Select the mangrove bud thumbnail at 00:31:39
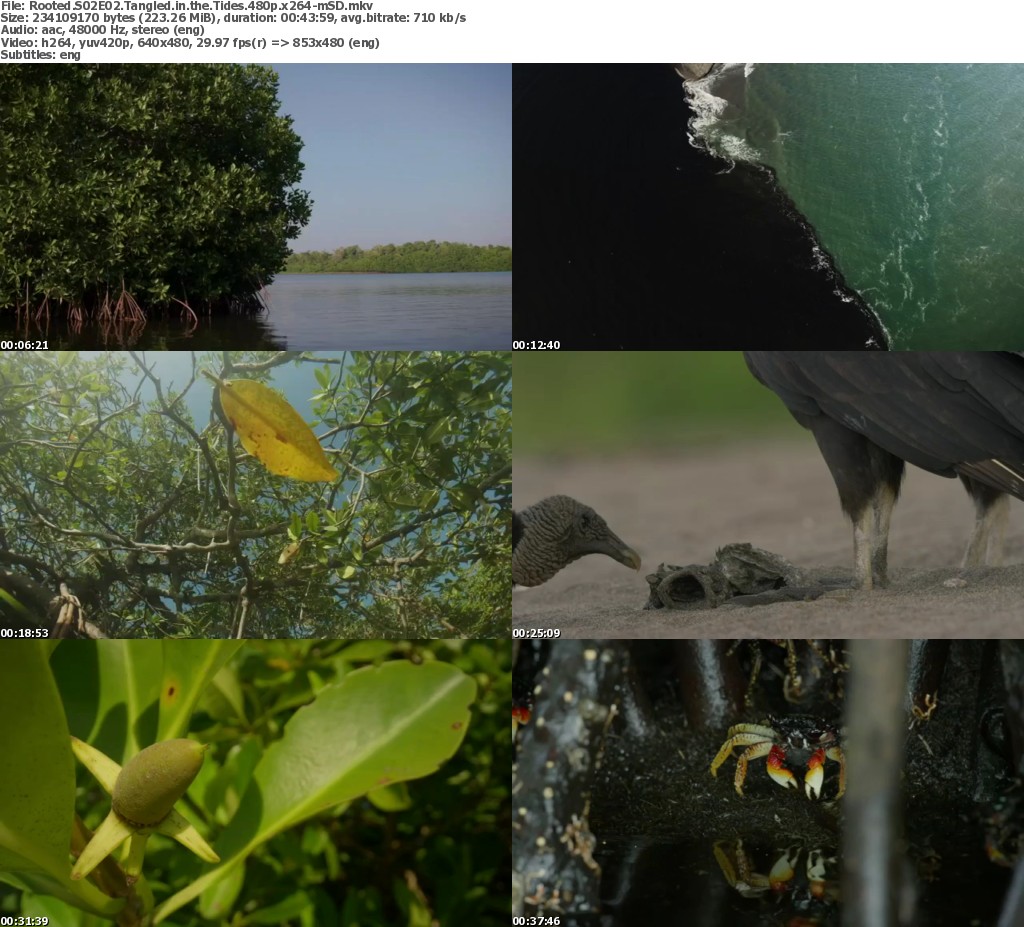Image resolution: width=1024 pixels, height=927 pixels. coord(256,782)
